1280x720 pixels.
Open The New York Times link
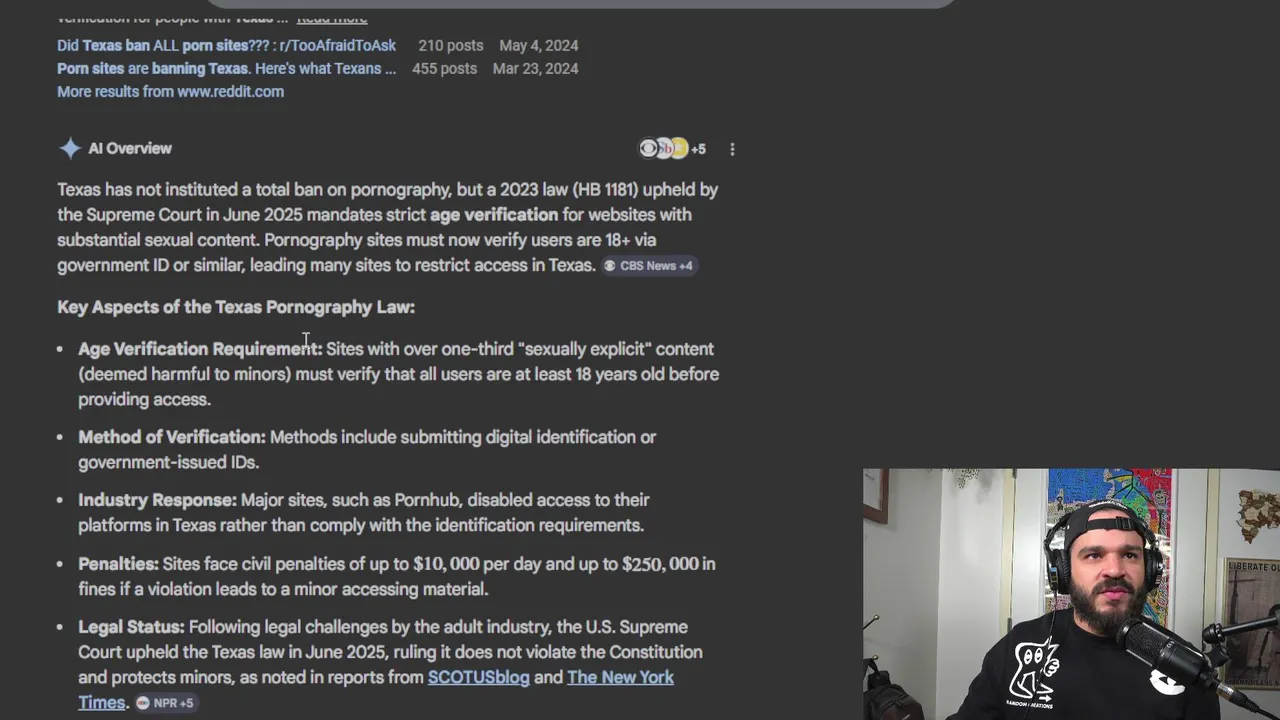(376, 690)
